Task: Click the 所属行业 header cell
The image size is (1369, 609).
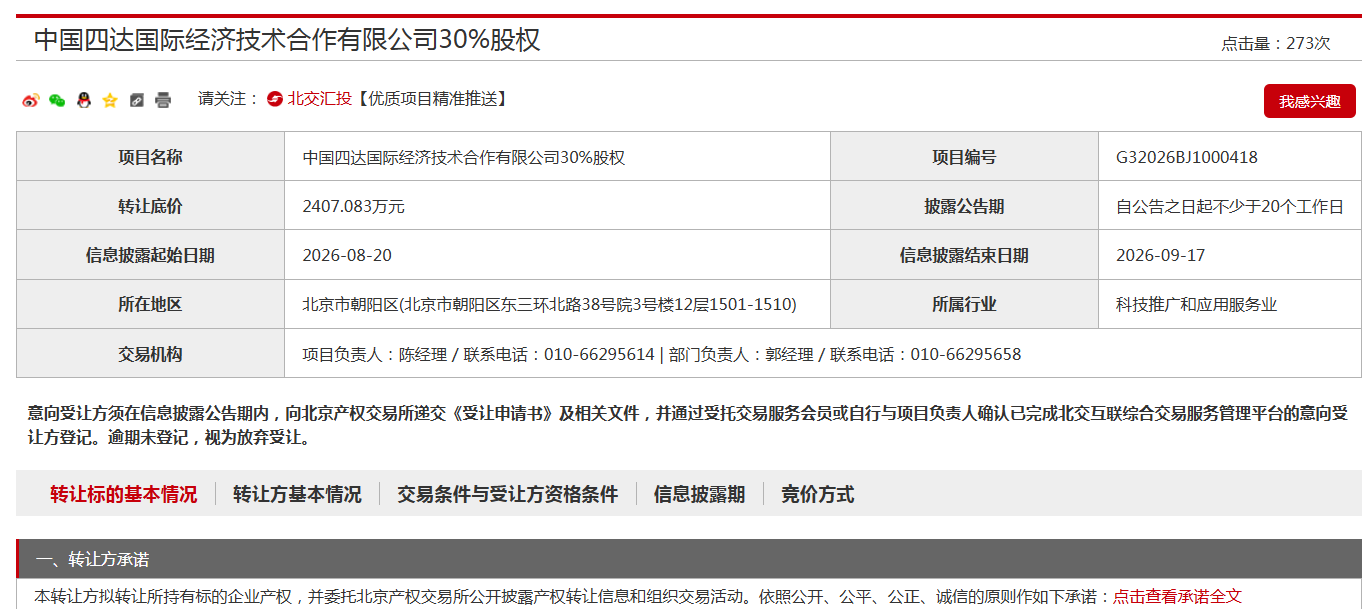Action: (964, 305)
